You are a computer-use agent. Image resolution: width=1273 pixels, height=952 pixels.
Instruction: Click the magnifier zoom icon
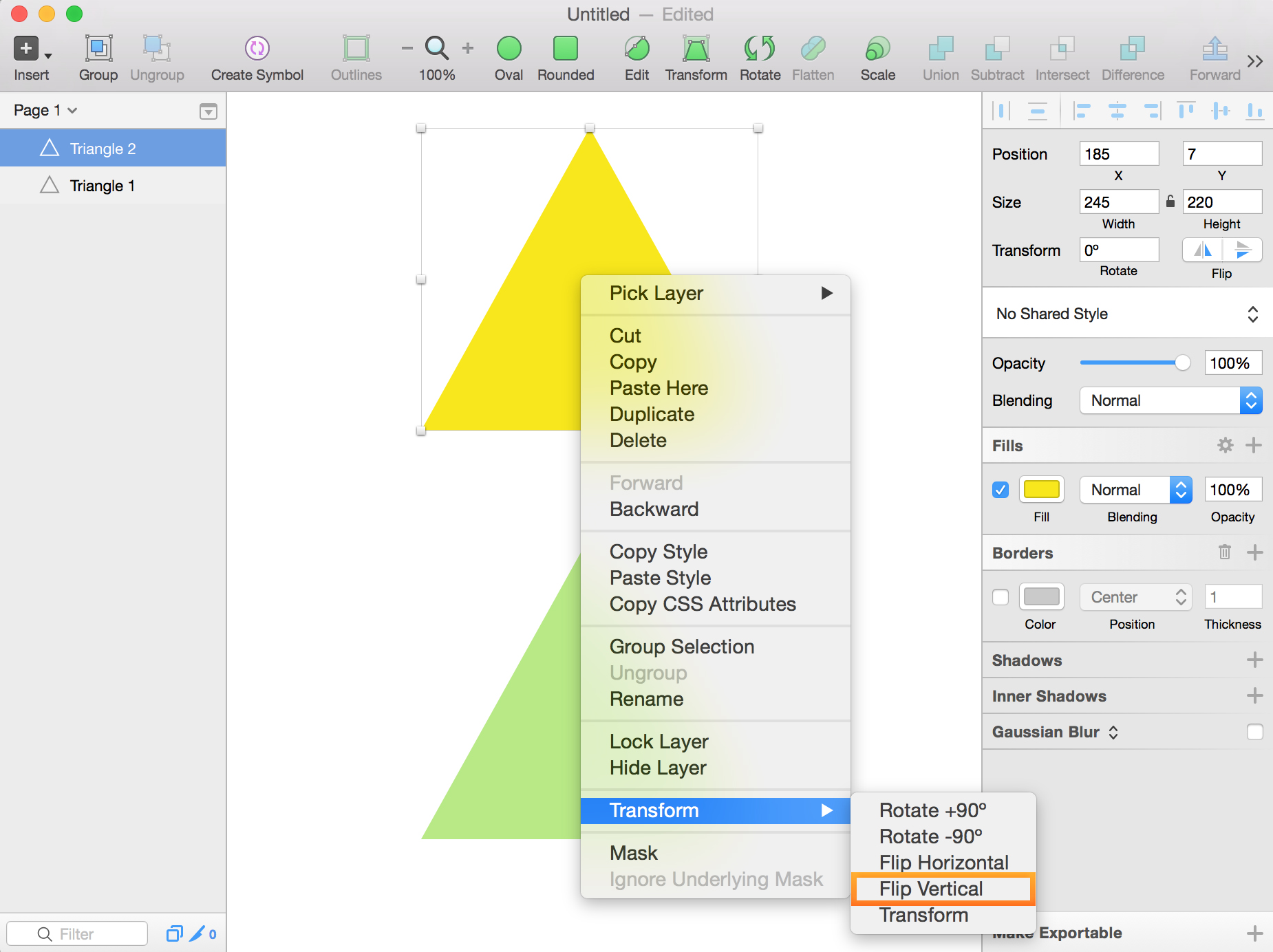pyautogui.click(x=437, y=48)
